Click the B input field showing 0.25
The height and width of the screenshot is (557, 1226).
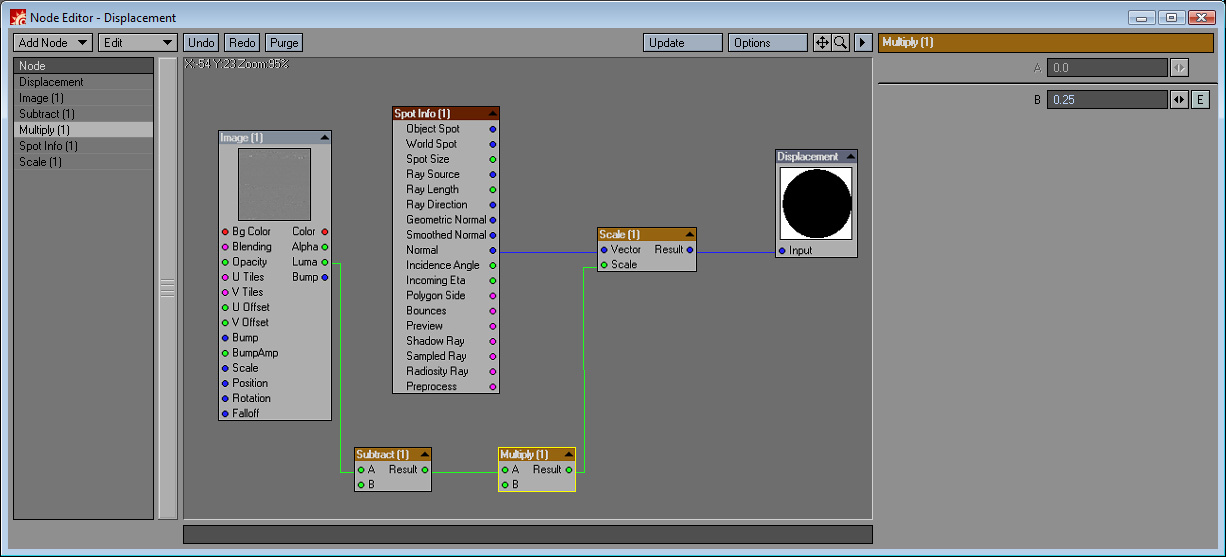tap(1107, 100)
